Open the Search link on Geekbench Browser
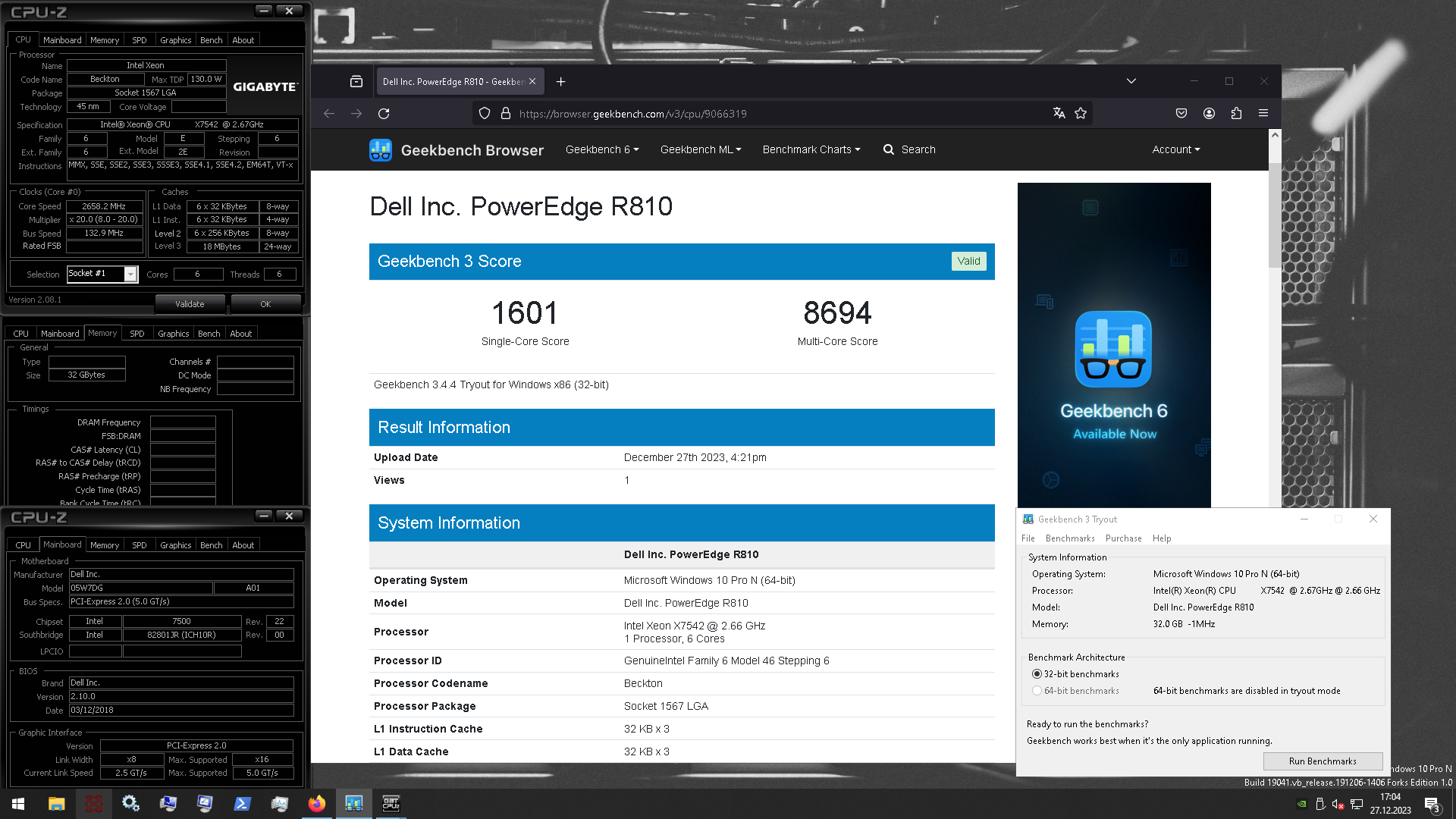This screenshot has height=819, width=1456. tap(910, 149)
